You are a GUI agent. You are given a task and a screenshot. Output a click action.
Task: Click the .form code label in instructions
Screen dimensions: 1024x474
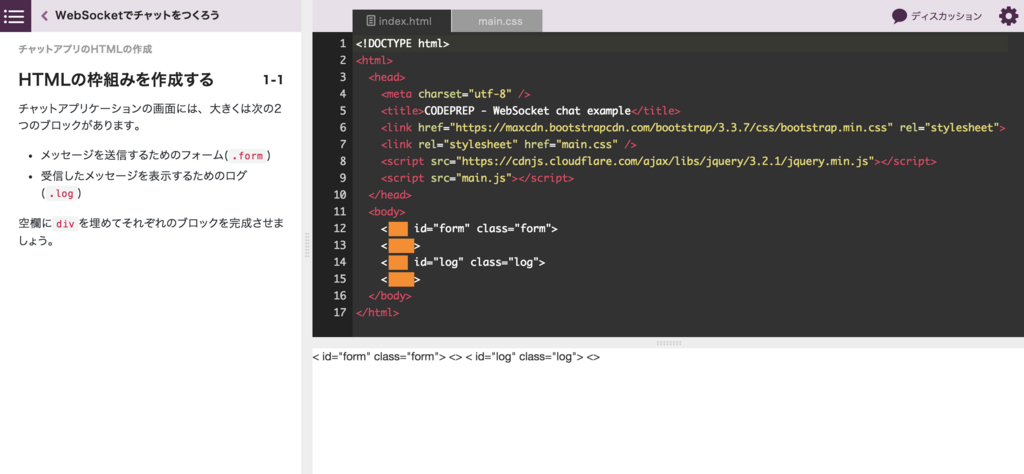click(246, 156)
